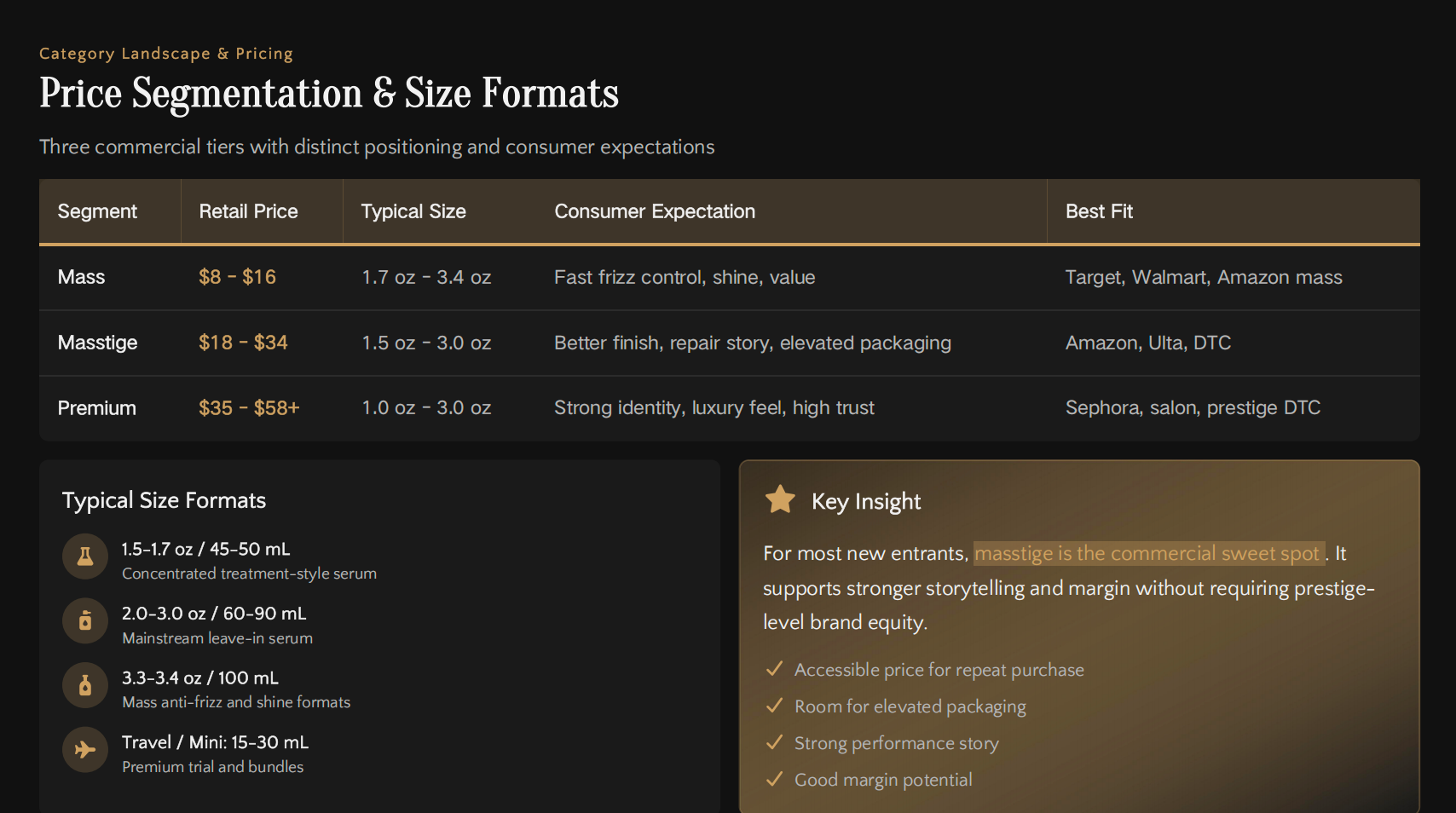Click the pump bottle icon for mainstream serum
Screen dimensions: 1456x813
click(85, 620)
